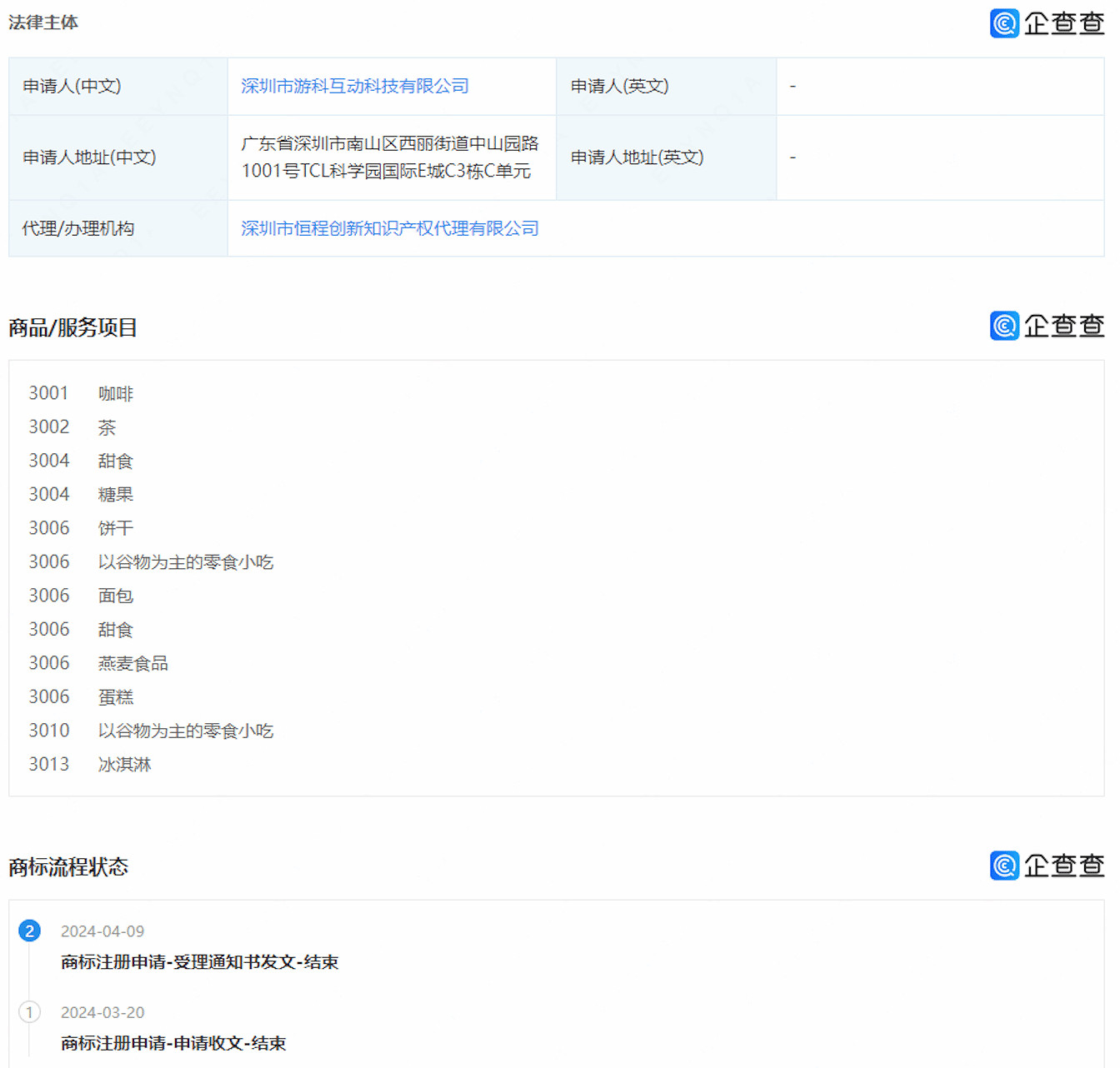Click the 申请收文 status entry
The image size is (1120, 1068).
pyautogui.click(x=173, y=1043)
